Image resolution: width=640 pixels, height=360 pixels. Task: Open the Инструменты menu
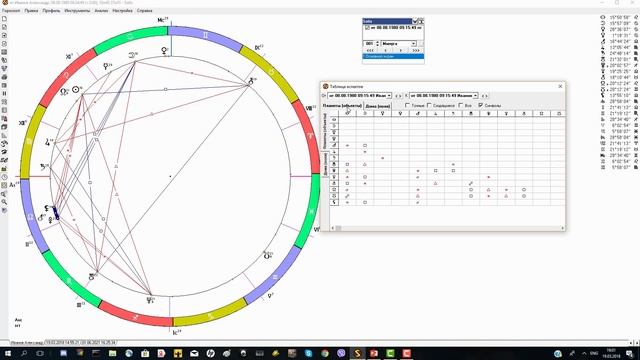pos(77,11)
